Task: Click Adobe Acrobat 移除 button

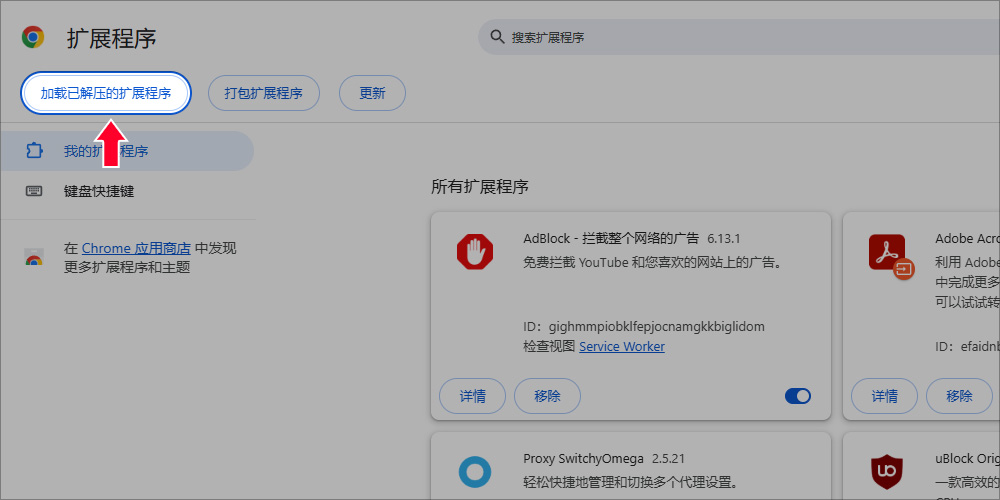Action: tap(959, 396)
